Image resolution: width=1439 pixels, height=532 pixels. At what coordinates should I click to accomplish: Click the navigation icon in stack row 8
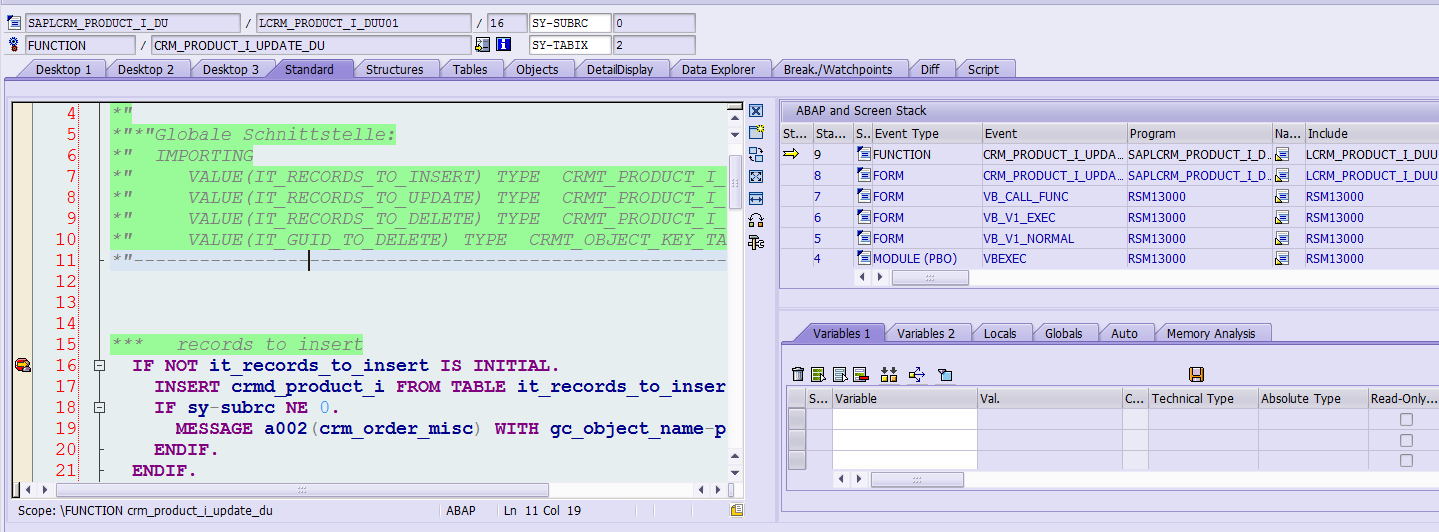1282,176
